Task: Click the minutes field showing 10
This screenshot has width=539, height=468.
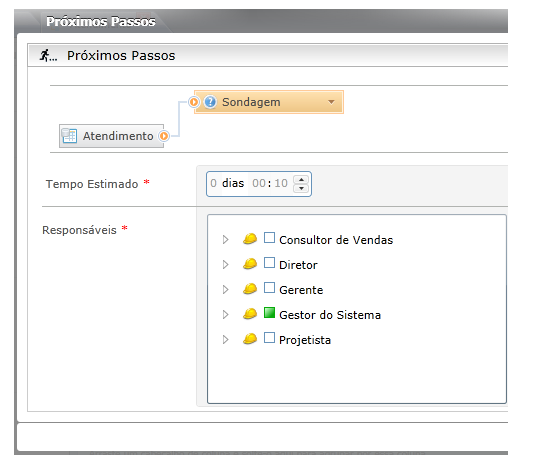Action: coord(281,183)
